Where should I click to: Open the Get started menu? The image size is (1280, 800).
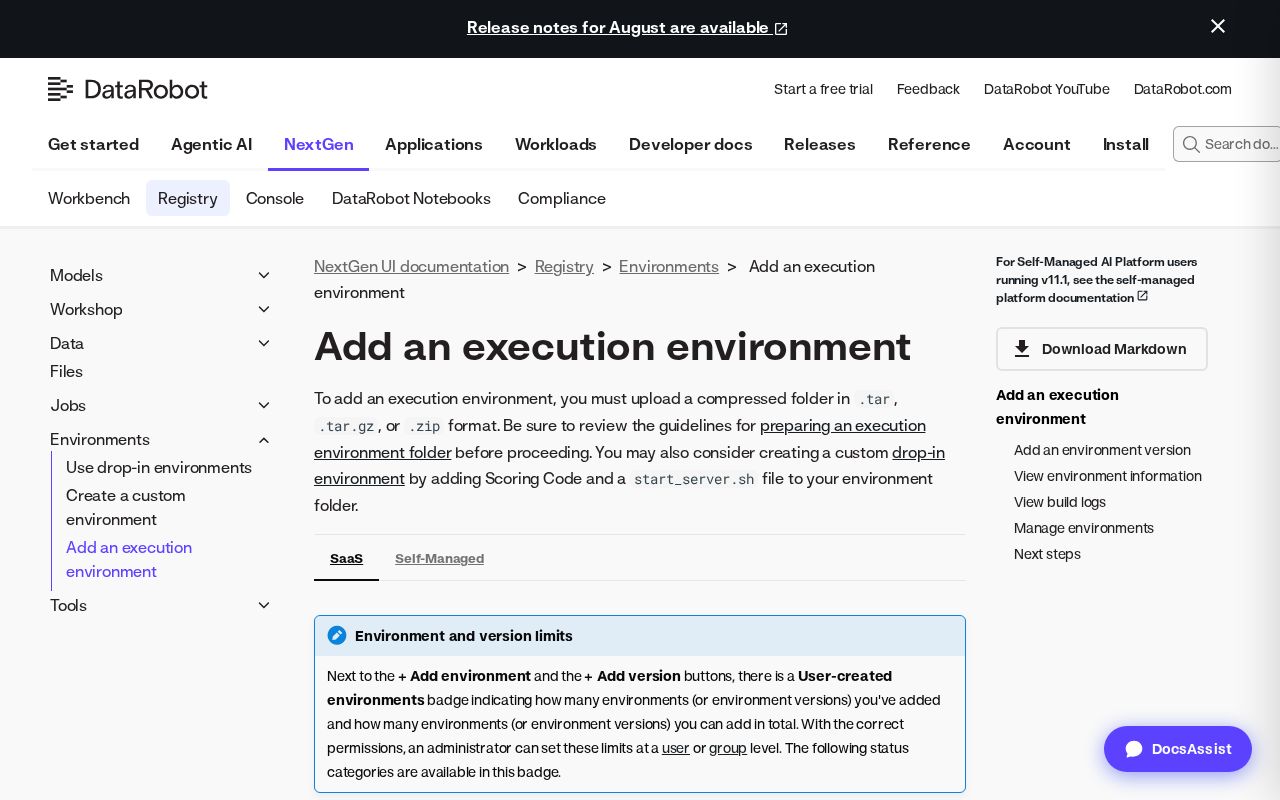93,144
